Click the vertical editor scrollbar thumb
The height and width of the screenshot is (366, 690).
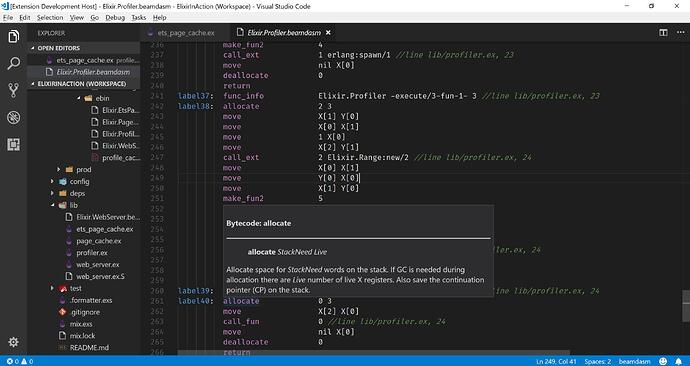tap(686, 306)
